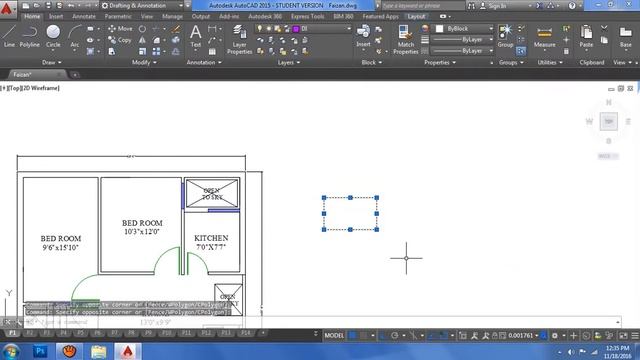Select the Rotate tool icon
Viewport: 640px width, 360px height.
tap(142, 29)
